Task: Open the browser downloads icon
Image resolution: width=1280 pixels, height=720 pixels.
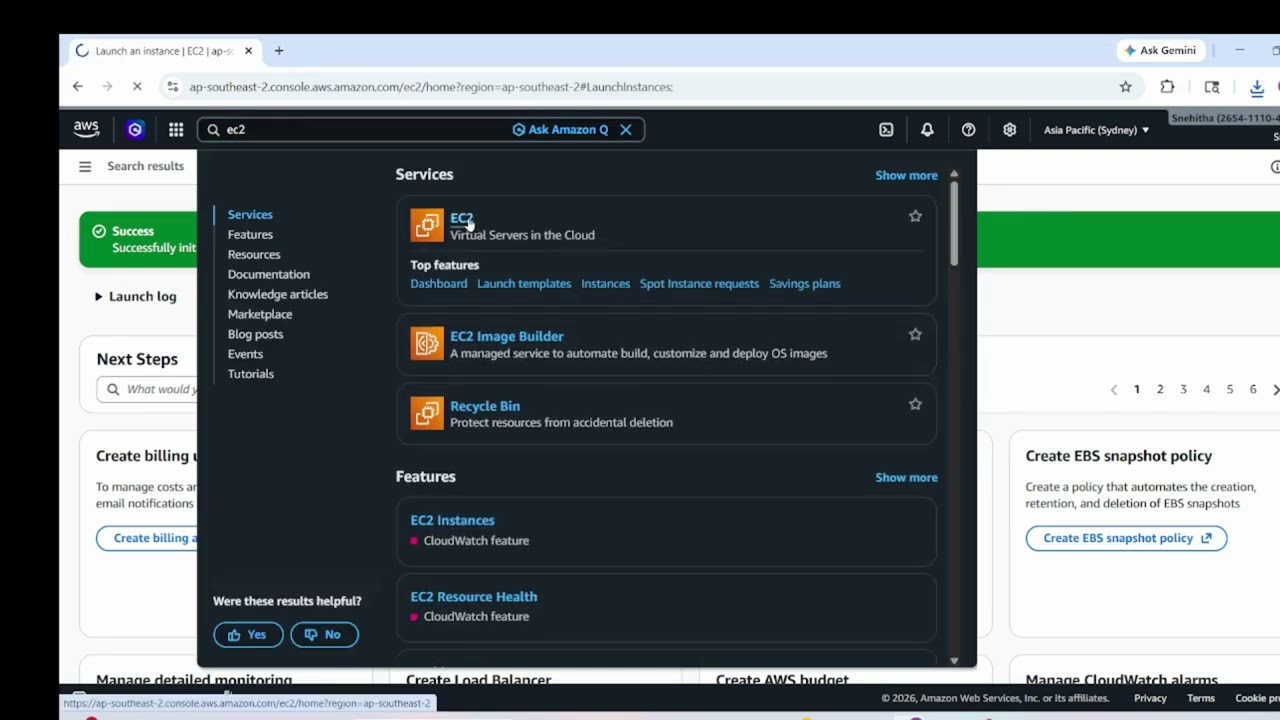Action: point(1257,87)
